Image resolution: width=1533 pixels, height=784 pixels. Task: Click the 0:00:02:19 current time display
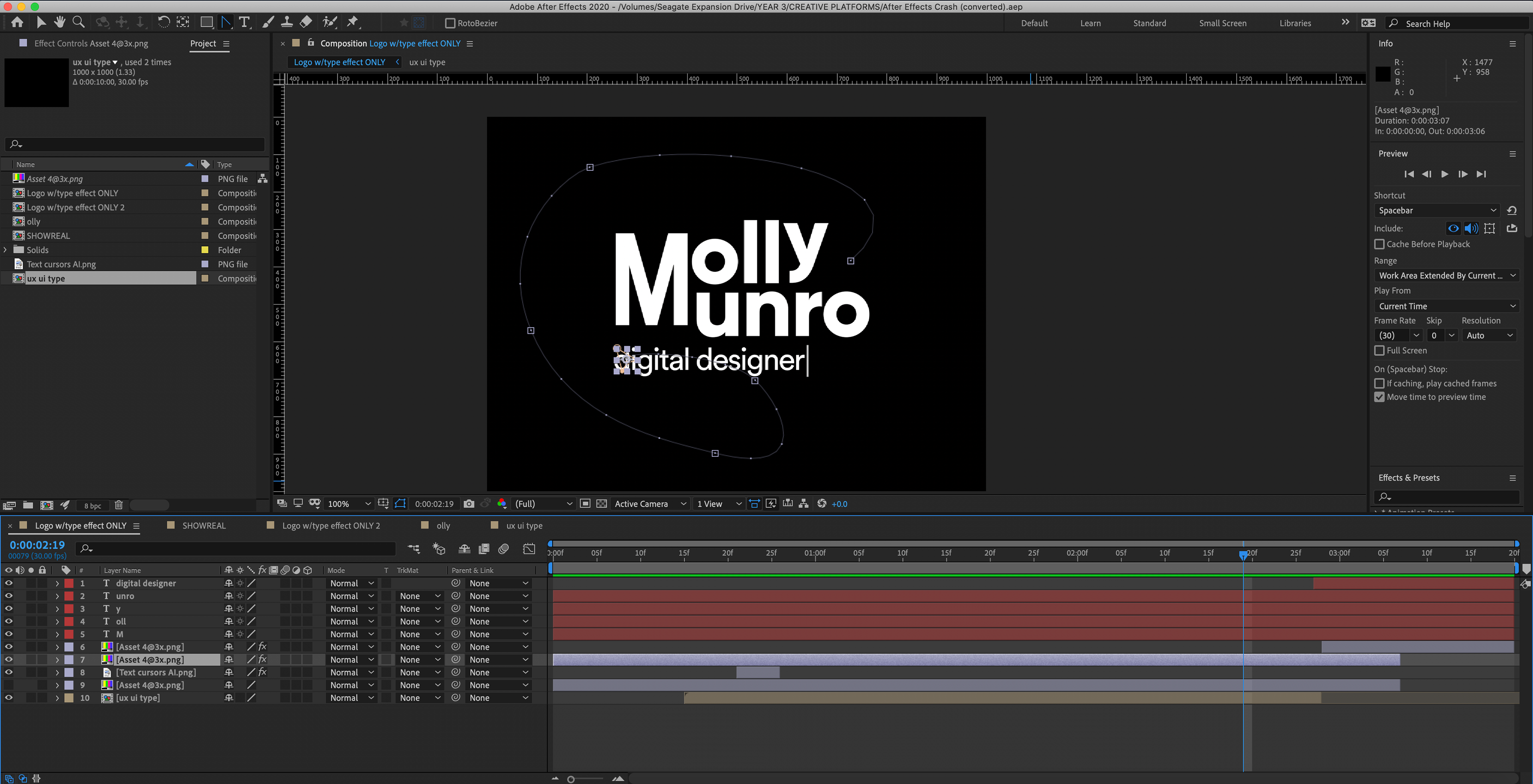(x=37, y=545)
